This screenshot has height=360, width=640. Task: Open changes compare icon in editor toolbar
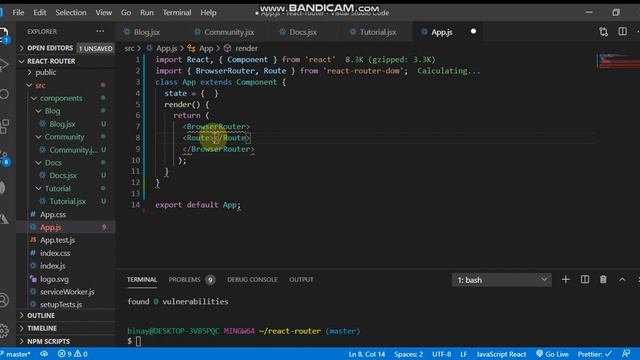tap(603, 32)
